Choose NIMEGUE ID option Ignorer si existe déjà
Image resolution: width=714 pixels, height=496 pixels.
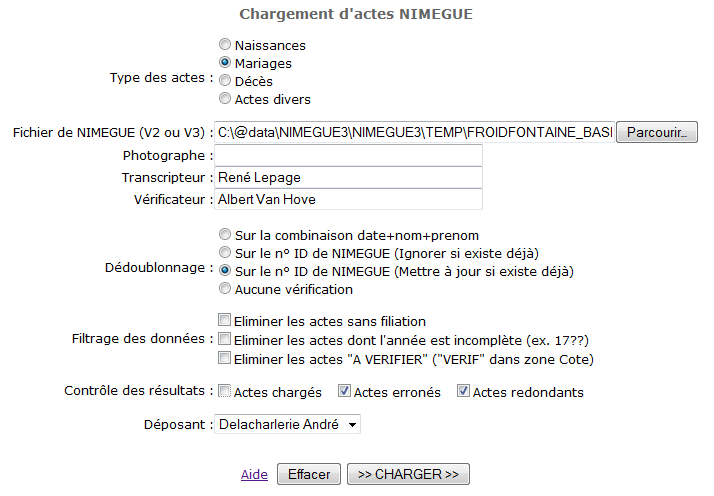(225, 253)
